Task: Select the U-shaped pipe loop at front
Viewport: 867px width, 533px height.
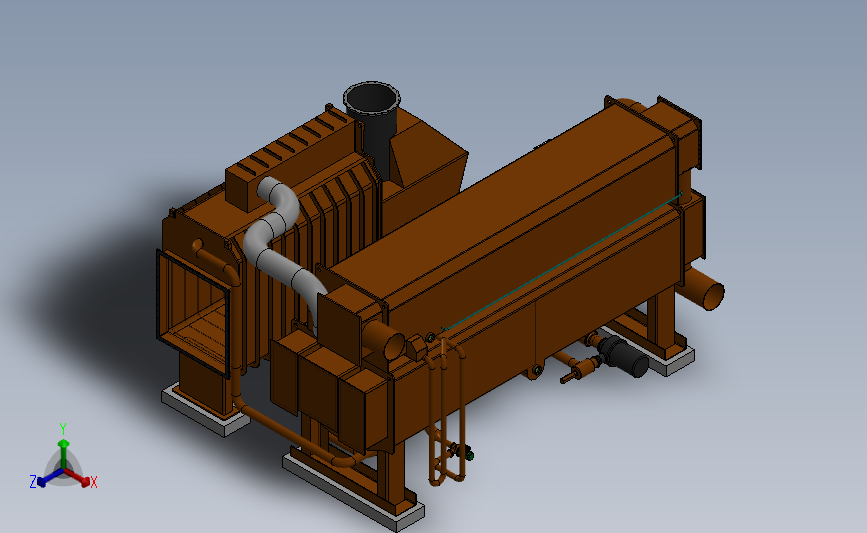Action: coord(446,411)
